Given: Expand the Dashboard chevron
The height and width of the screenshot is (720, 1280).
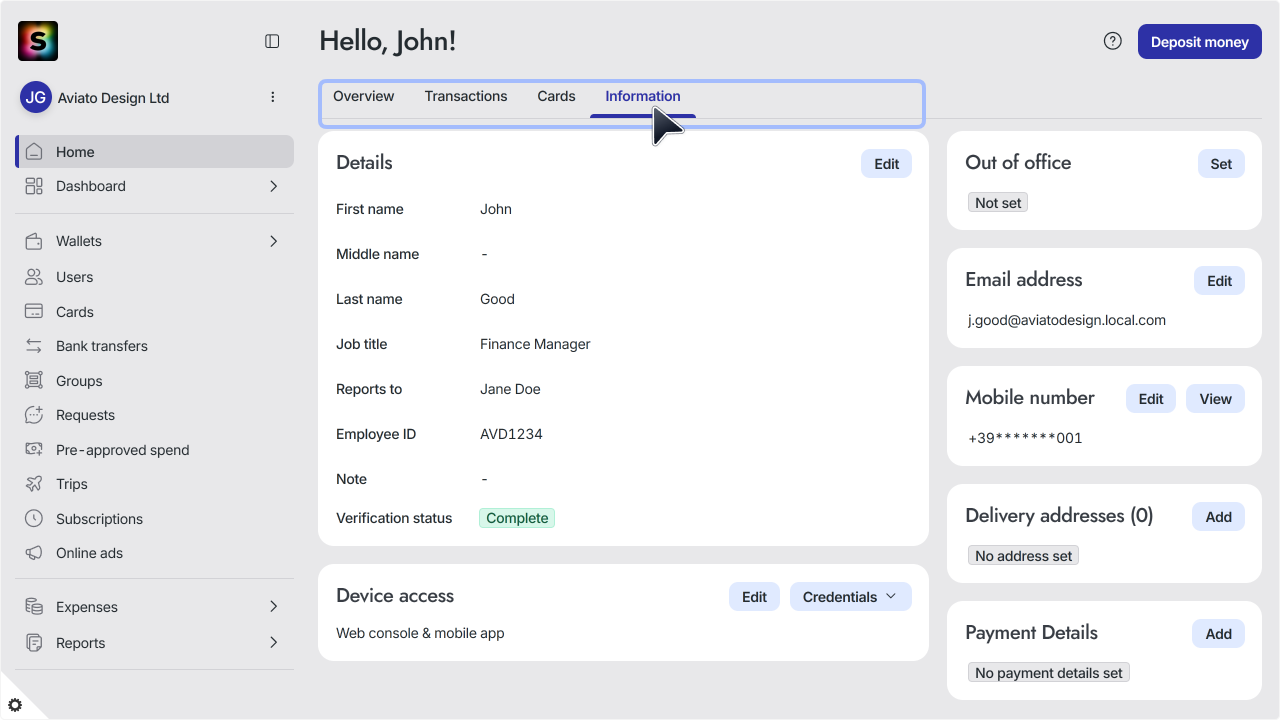Looking at the screenshot, I should tap(274, 186).
